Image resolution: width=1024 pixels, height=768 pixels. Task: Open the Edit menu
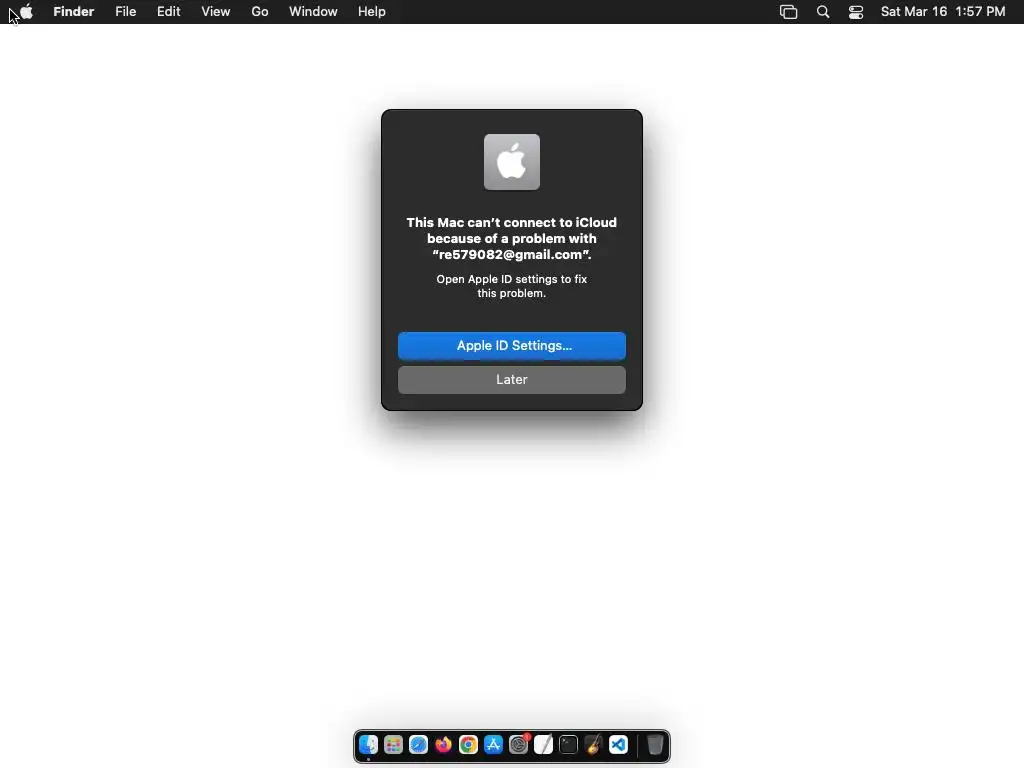pyautogui.click(x=168, y=12)
